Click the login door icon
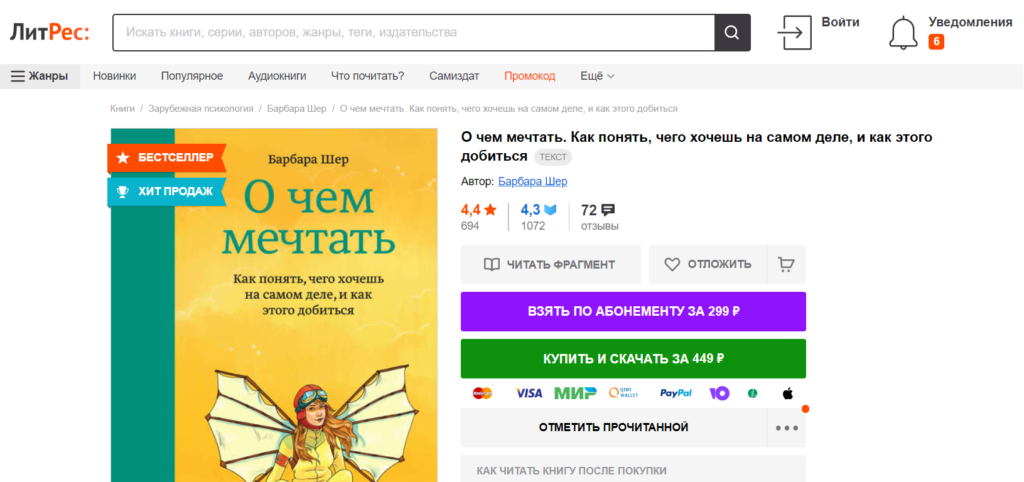This screenshot has width=1024, height=482. coord(794,32)
